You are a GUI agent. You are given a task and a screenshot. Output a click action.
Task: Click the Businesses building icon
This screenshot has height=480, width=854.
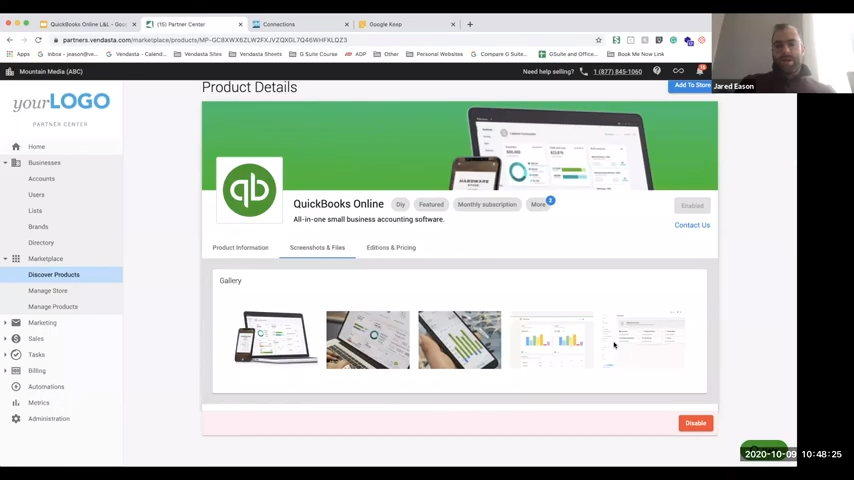coord(16,163)
